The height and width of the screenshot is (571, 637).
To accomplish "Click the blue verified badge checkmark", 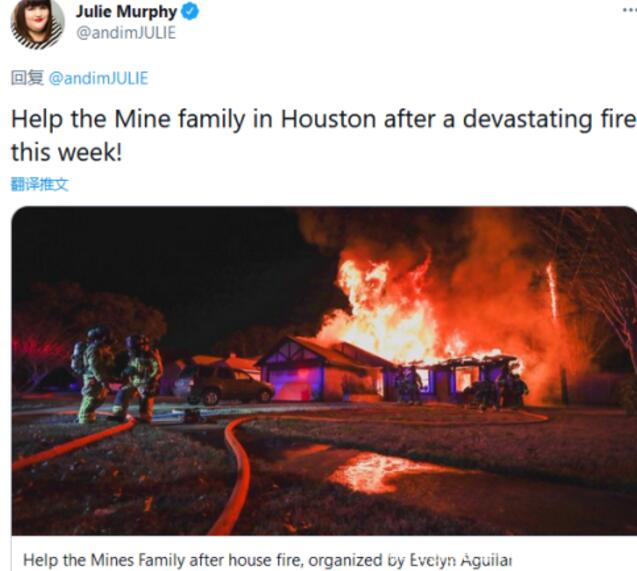I will [x=190, y=11].
